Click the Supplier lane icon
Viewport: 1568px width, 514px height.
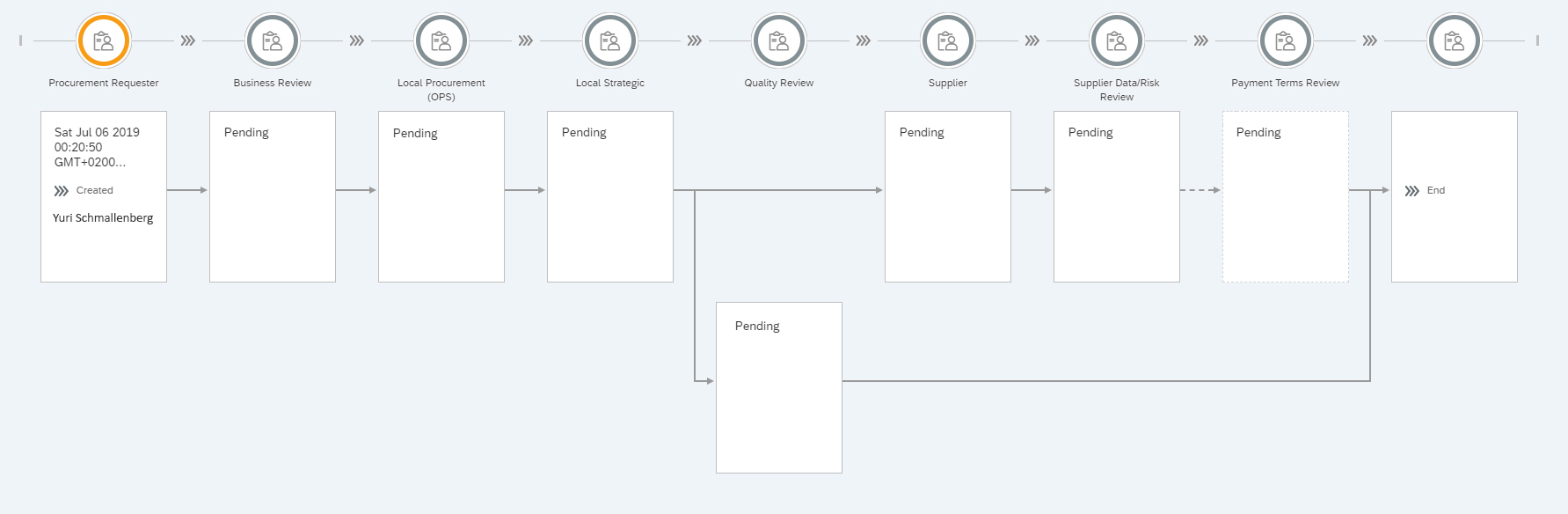click(948, 40)
